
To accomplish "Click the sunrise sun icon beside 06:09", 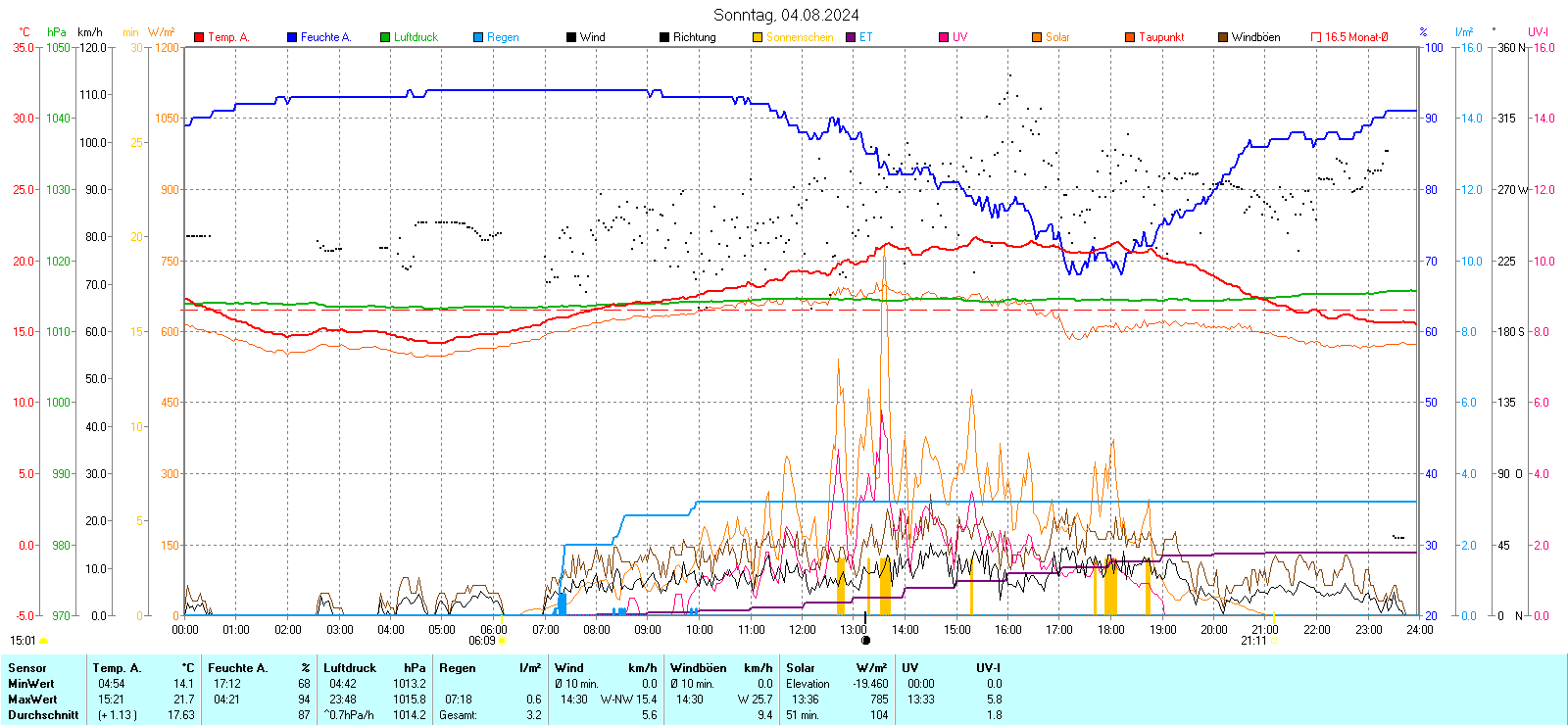I will point(503,641).
